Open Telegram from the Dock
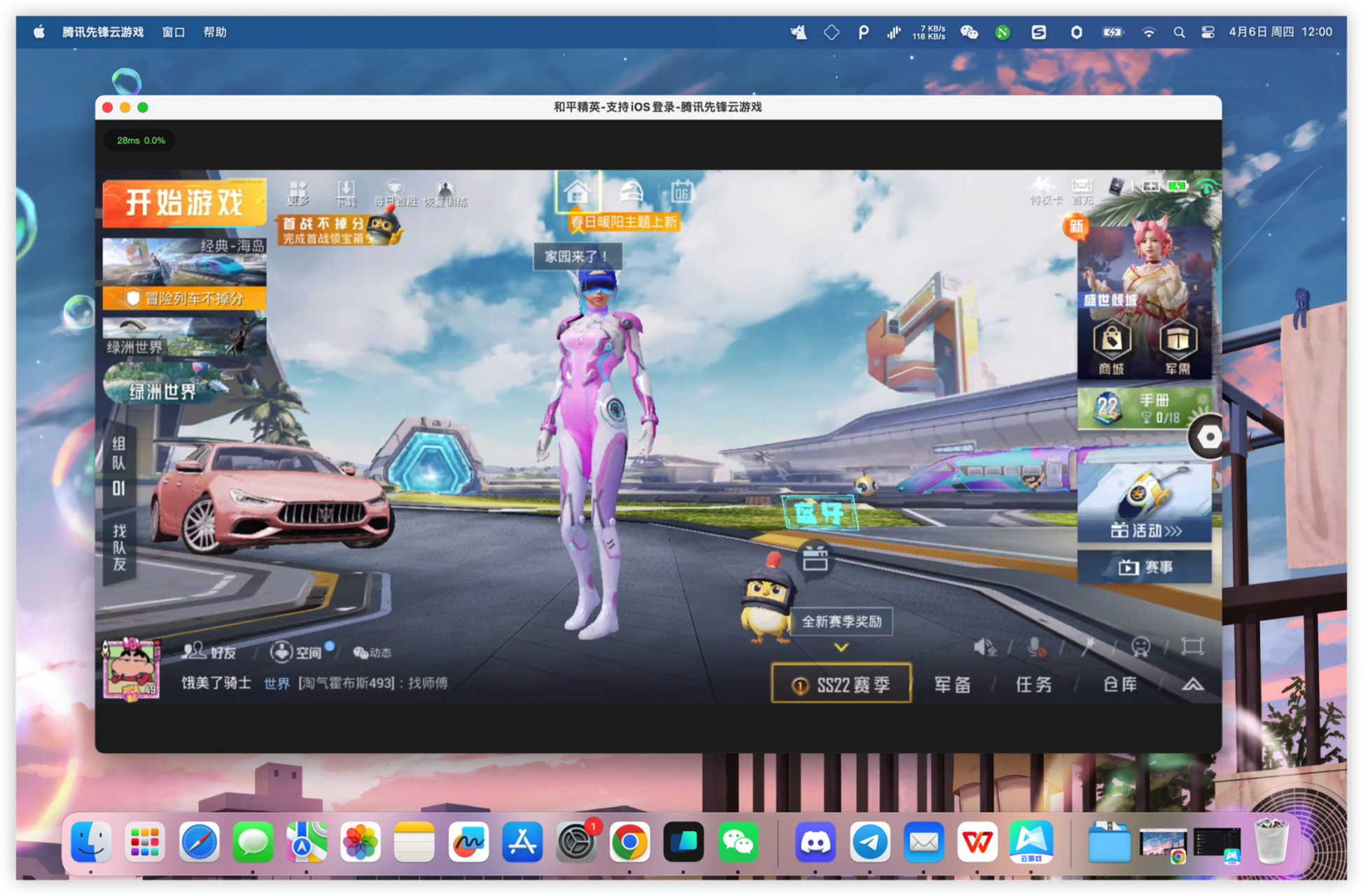 [x=869, y=842]
